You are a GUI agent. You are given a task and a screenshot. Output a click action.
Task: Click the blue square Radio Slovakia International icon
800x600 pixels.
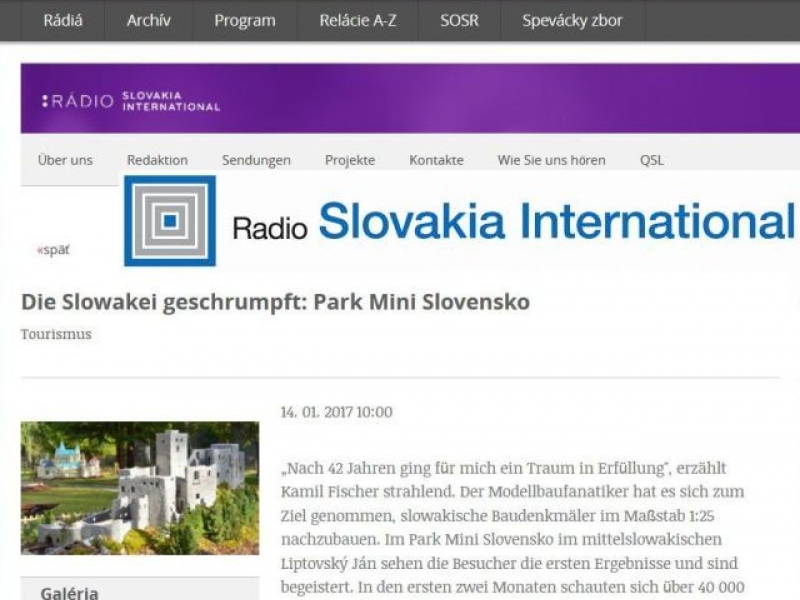170,221
